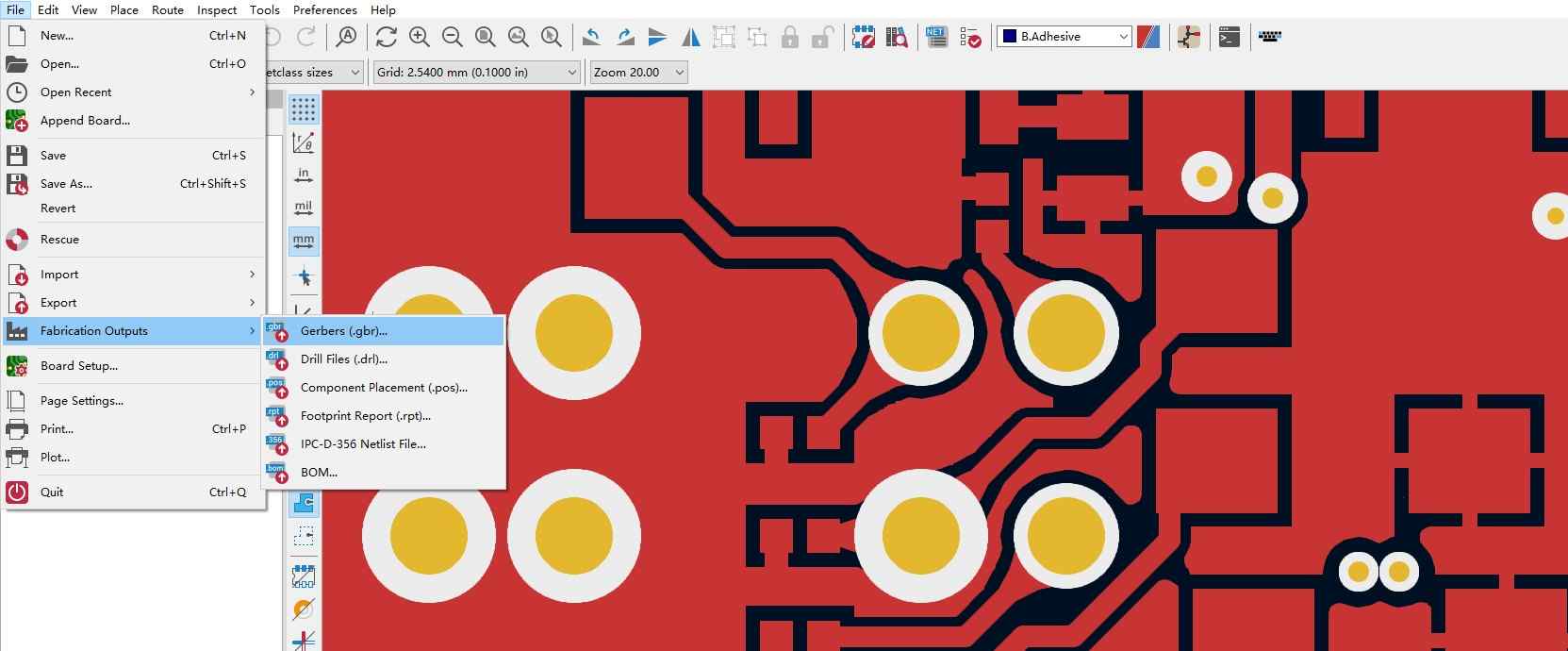The height and width of the screenshot is (651, 1568).
Task: Click Append Board... entry
Action: [x=134, y=120]
